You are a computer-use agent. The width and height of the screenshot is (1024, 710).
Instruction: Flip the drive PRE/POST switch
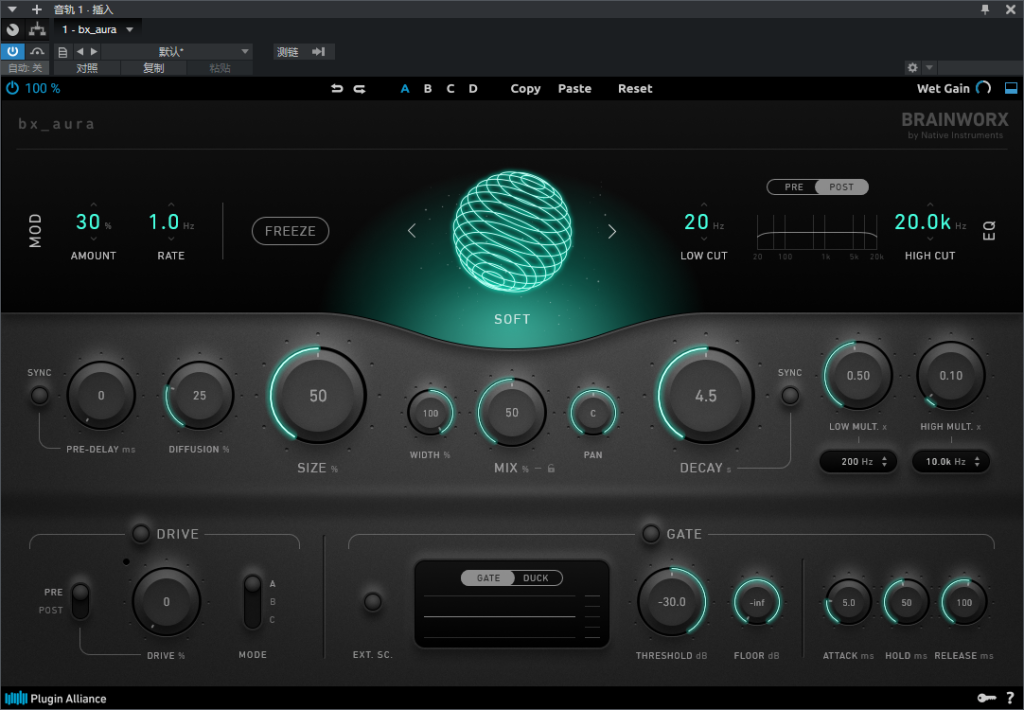point(80,601)
